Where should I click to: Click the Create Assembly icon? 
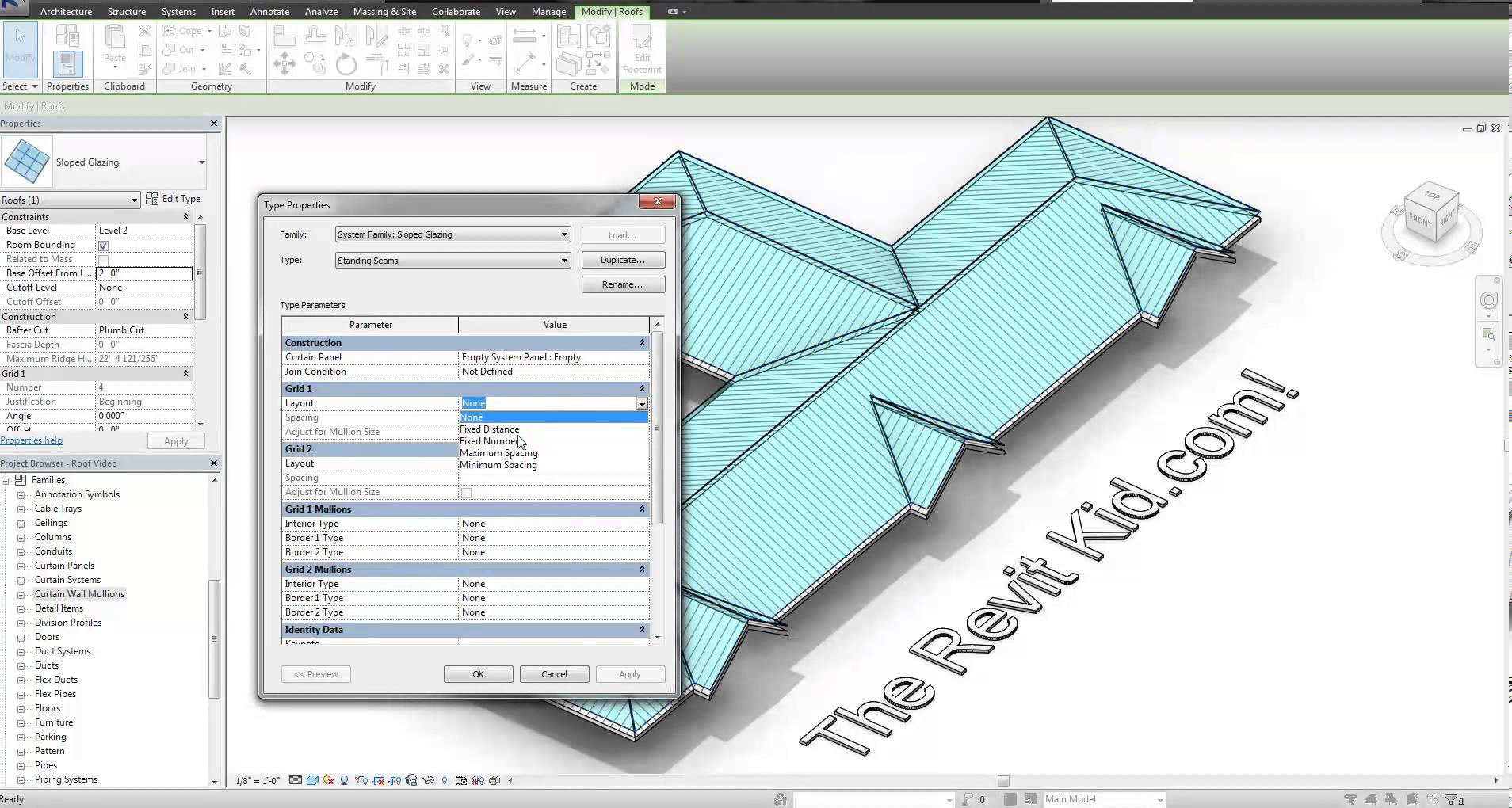(567, 36)
